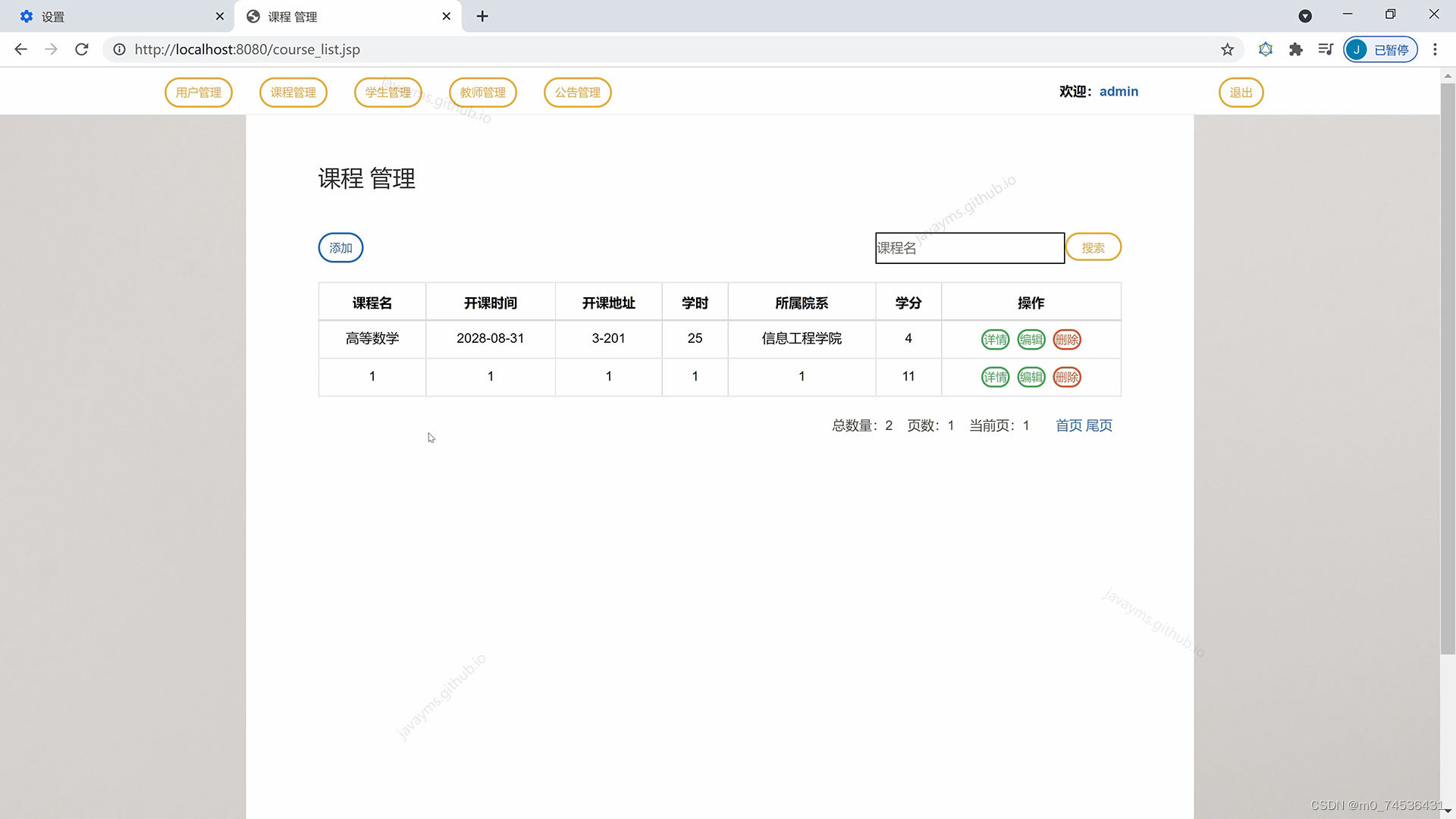Click the 学时 column header
Screen dimensions: 1456x819
[x=695, y=303]
